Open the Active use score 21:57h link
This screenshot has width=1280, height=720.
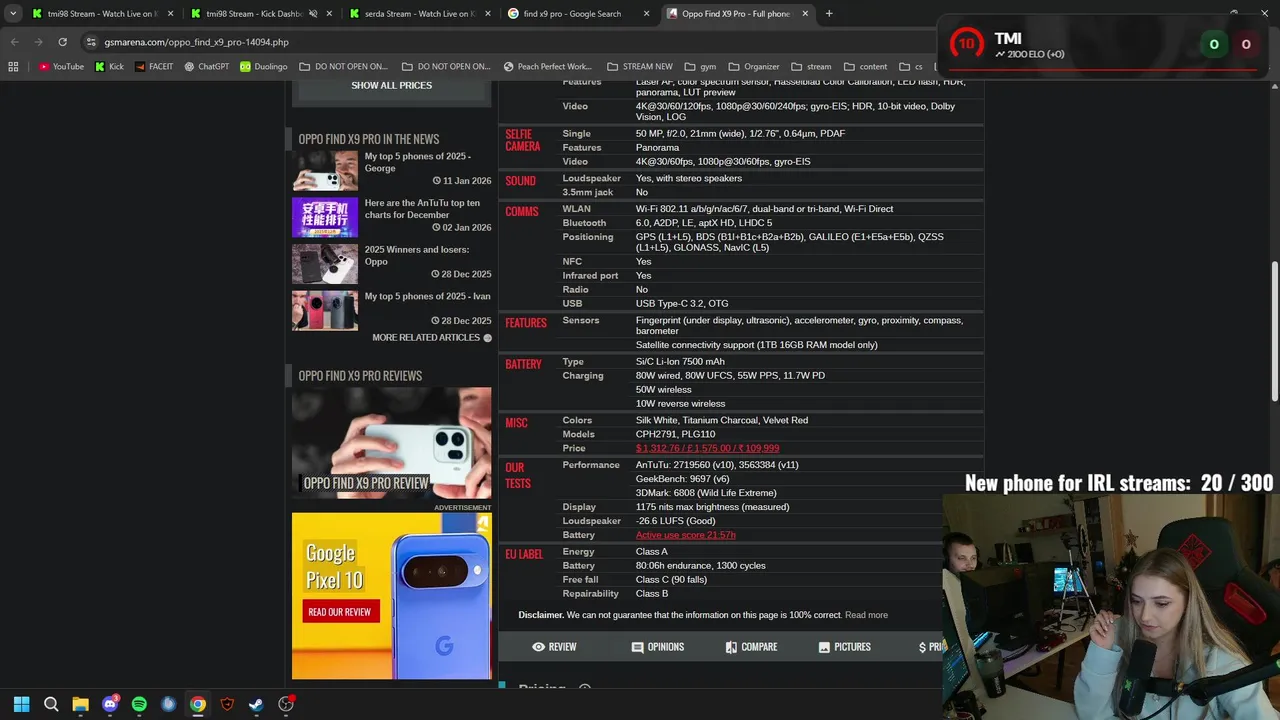(x=685, y=535)
